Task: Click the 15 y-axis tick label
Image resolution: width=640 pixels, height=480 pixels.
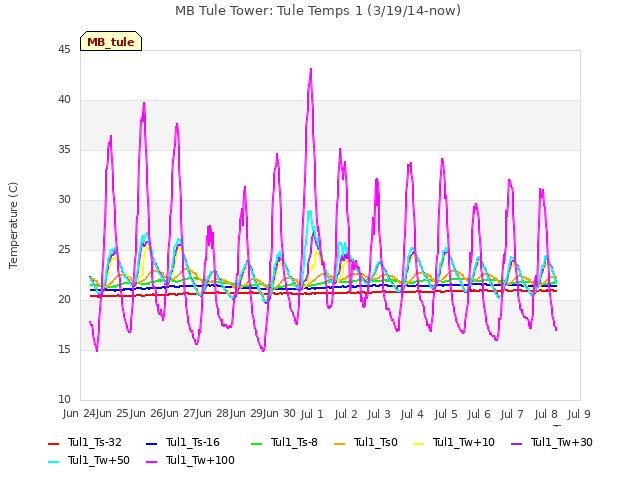Action: tap(64, 350)
